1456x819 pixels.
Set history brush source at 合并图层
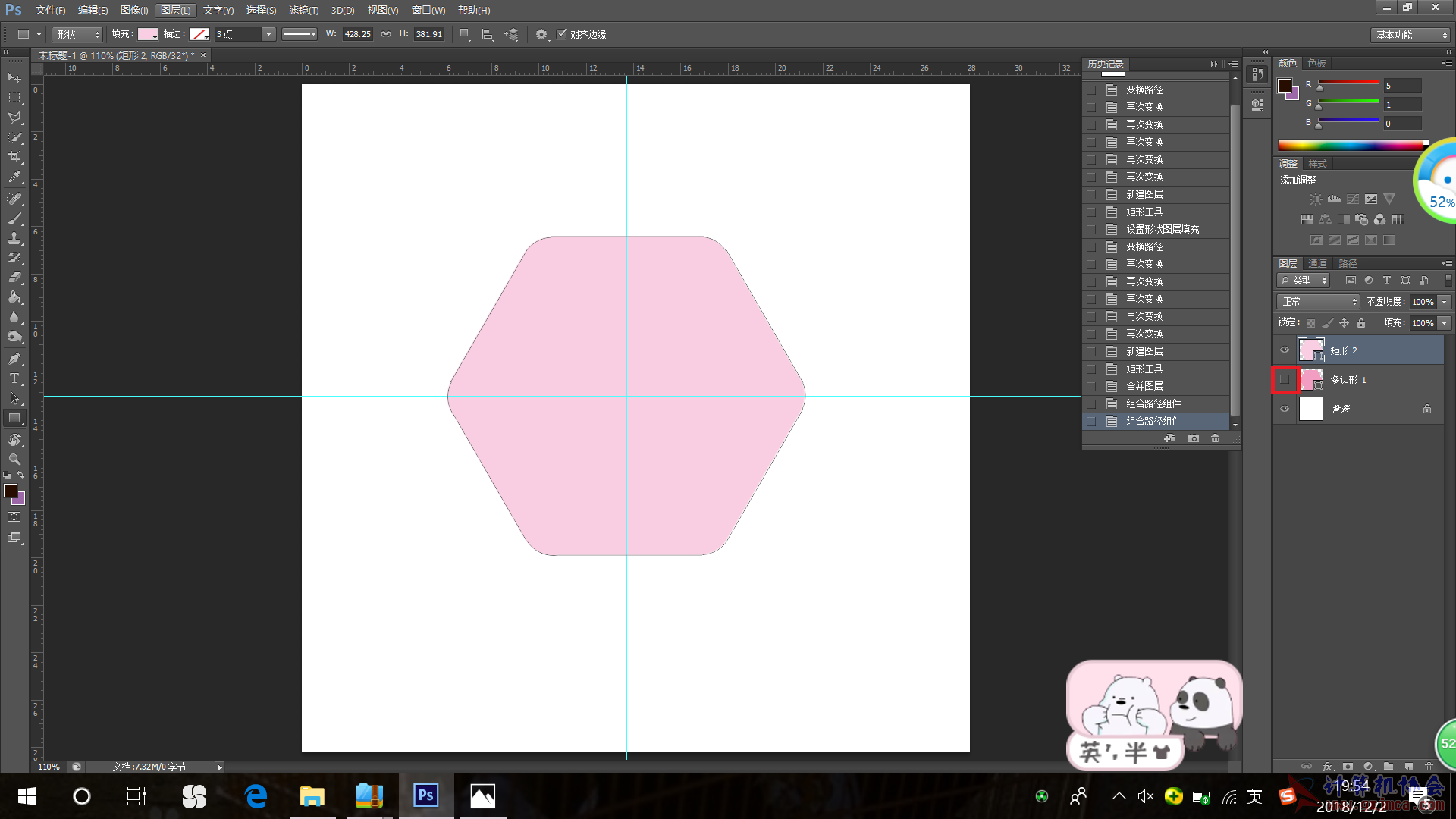pyautogui.click(x=1091, y=387)
